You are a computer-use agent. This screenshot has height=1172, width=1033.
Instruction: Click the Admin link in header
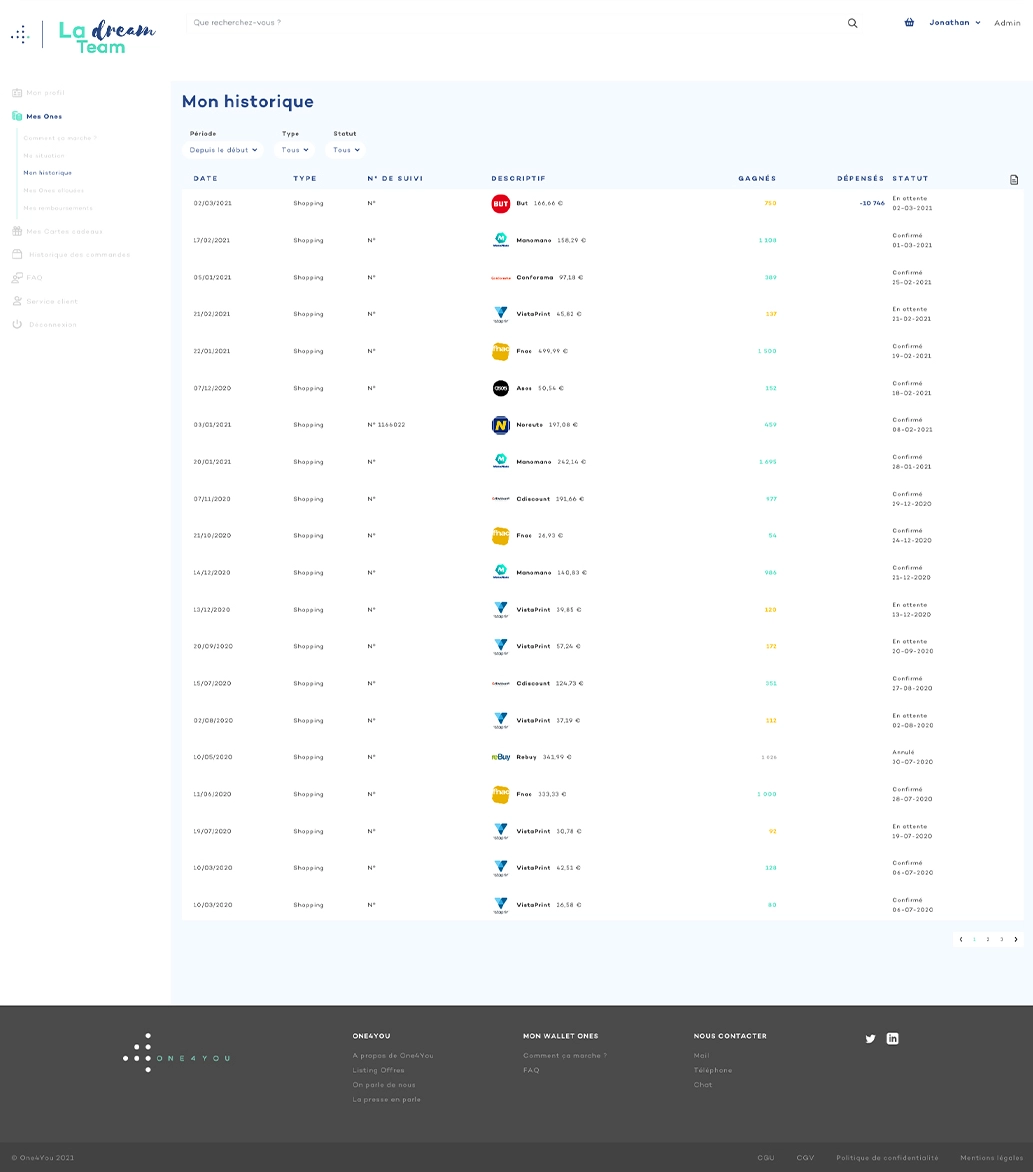click(x=1007, y=23)
